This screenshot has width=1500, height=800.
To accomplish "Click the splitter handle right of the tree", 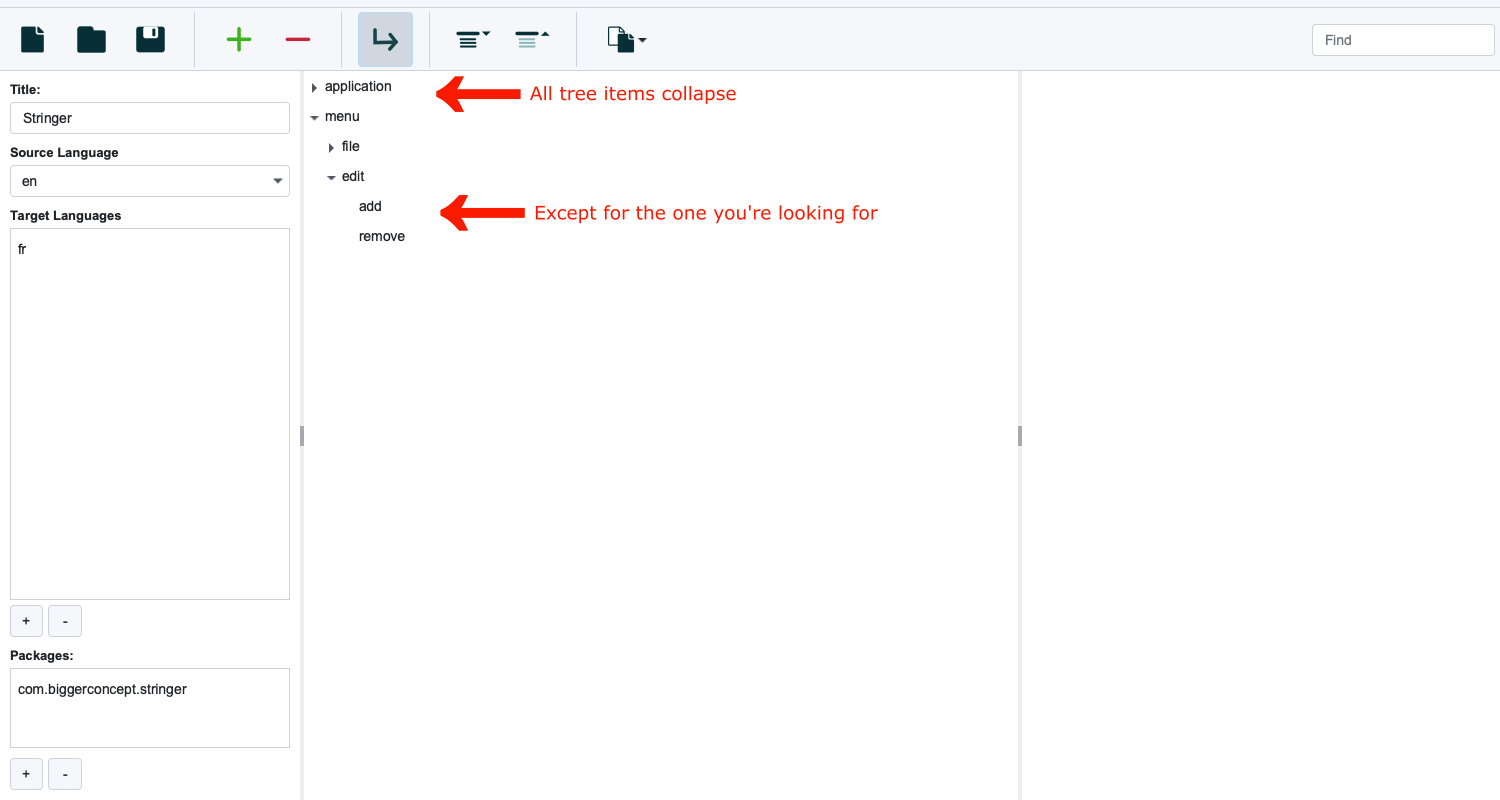I will 1020,435.
